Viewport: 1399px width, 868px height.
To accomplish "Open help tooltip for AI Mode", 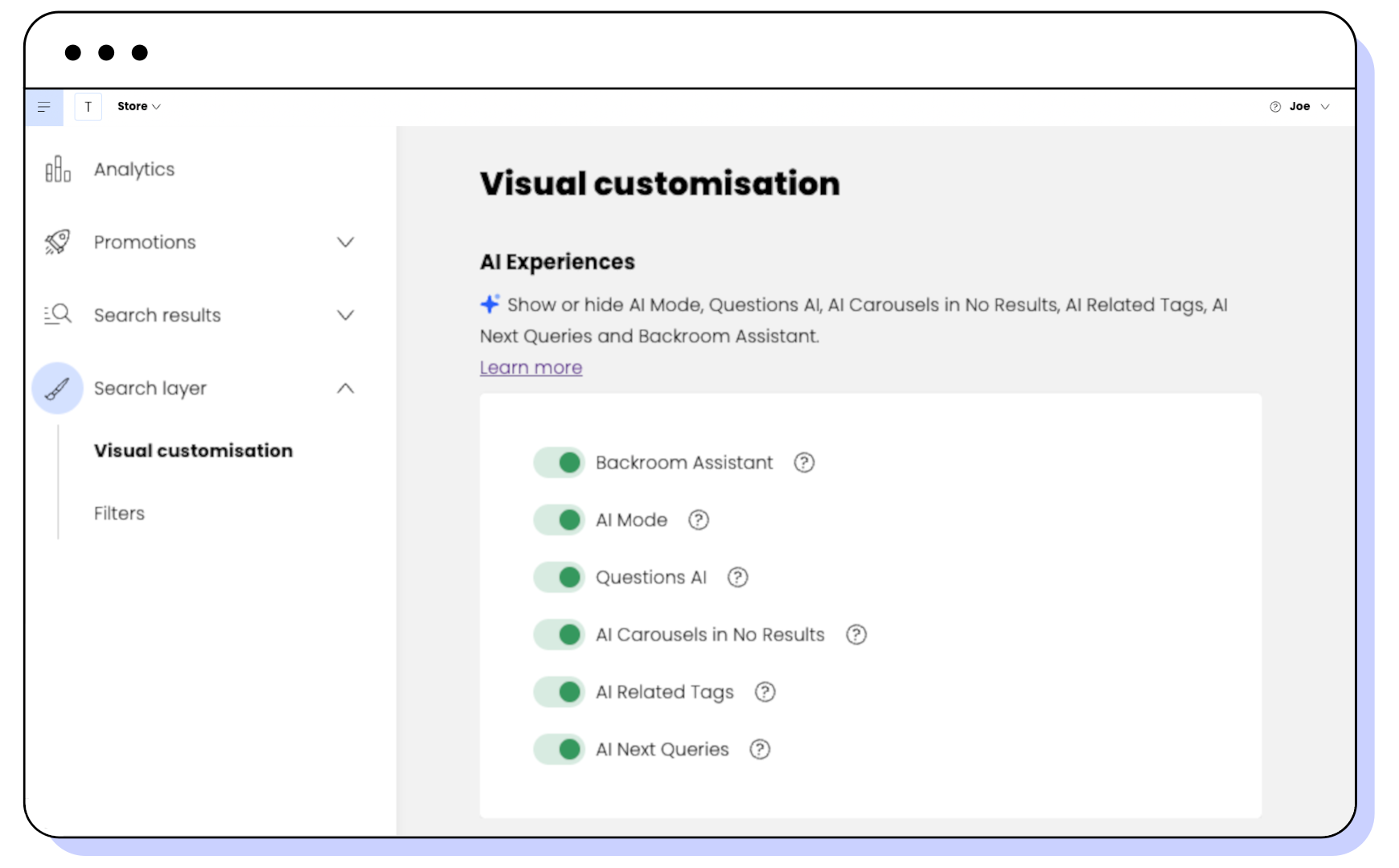I will point(699,520).
